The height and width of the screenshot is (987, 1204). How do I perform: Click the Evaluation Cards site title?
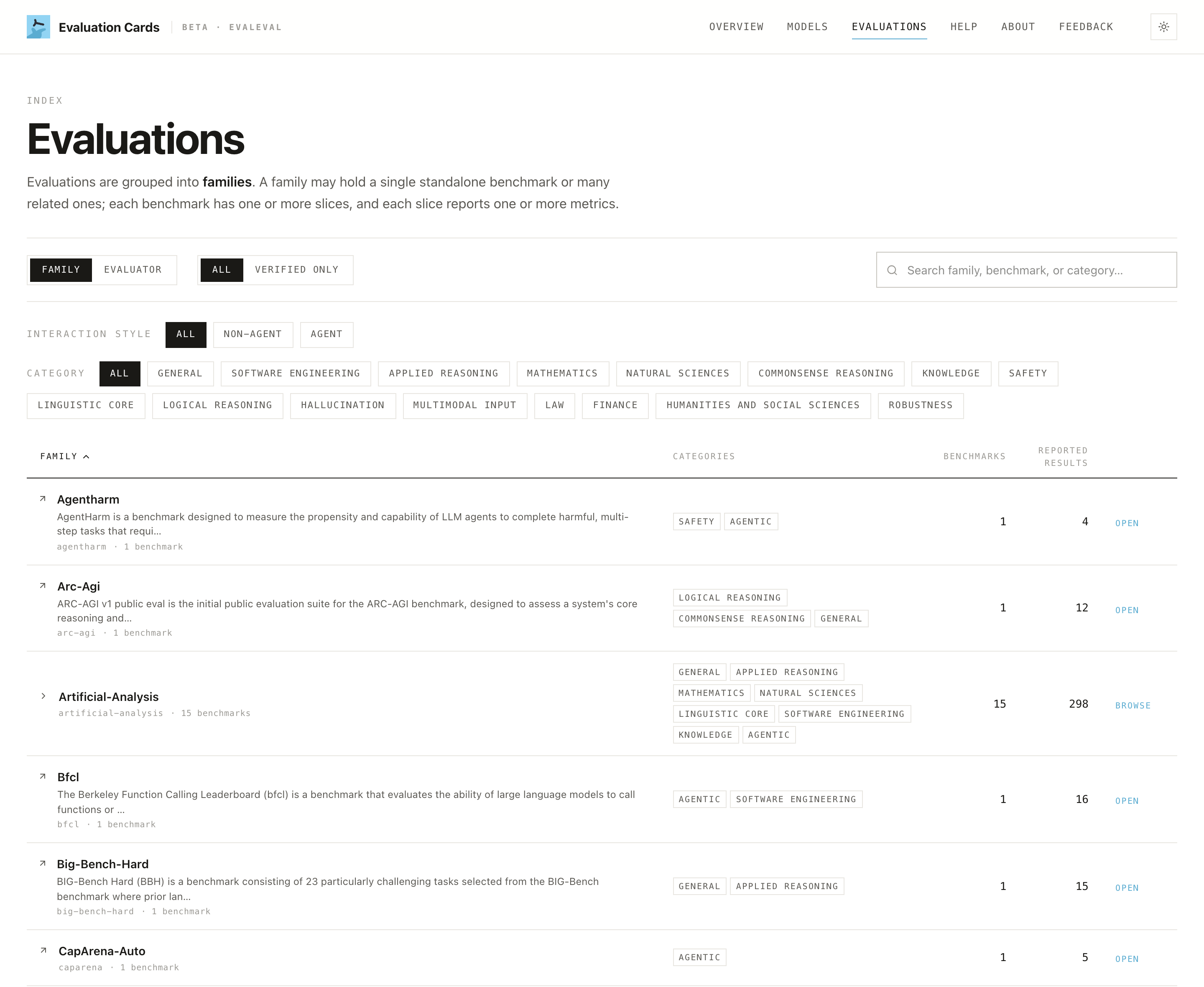tap(109, 27)
